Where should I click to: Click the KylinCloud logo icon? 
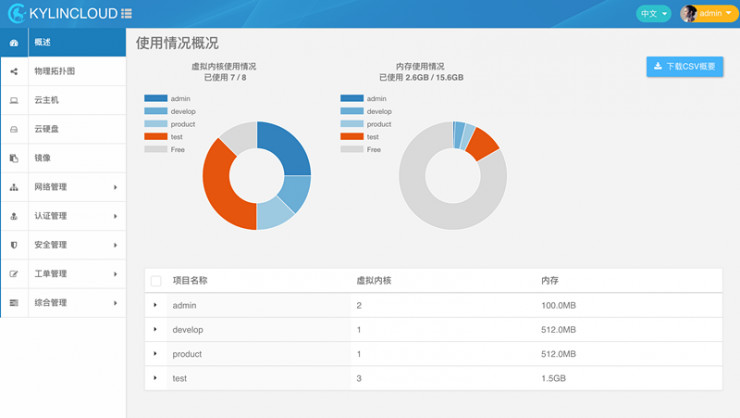click(15, 13)
